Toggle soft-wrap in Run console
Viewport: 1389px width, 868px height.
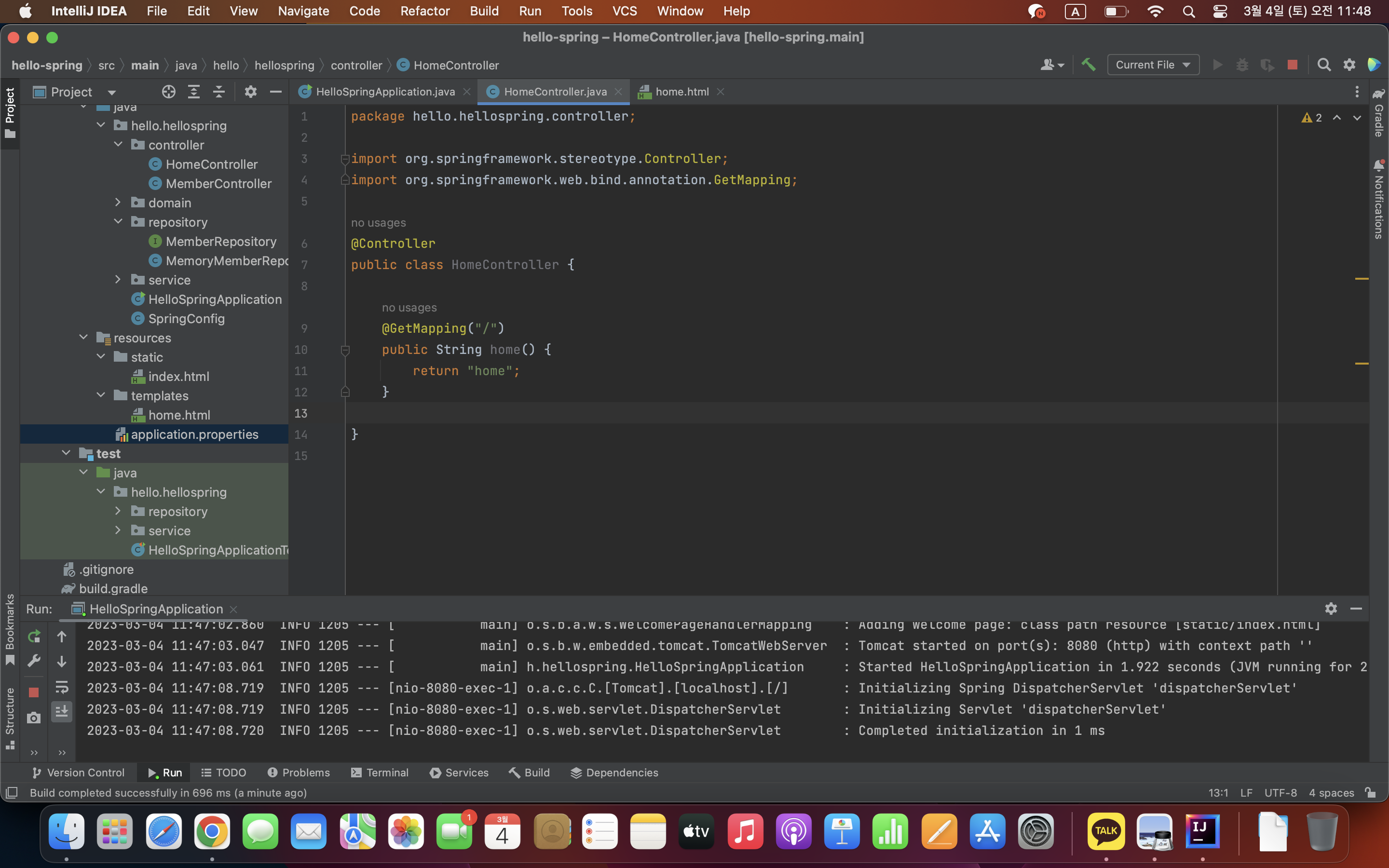point(61,687)
